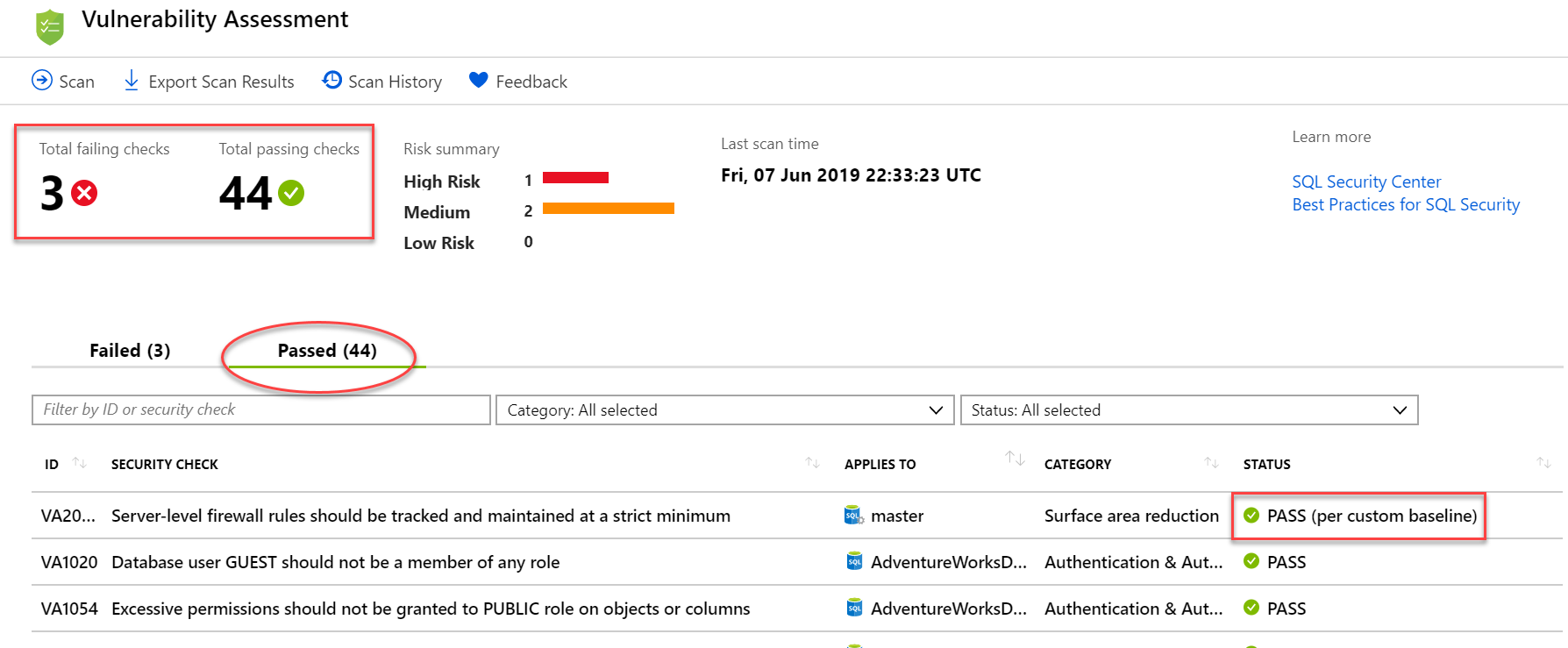Open the SQL Security Center link
Viewport: 1568px width, 648px height.
[1365, 182]
